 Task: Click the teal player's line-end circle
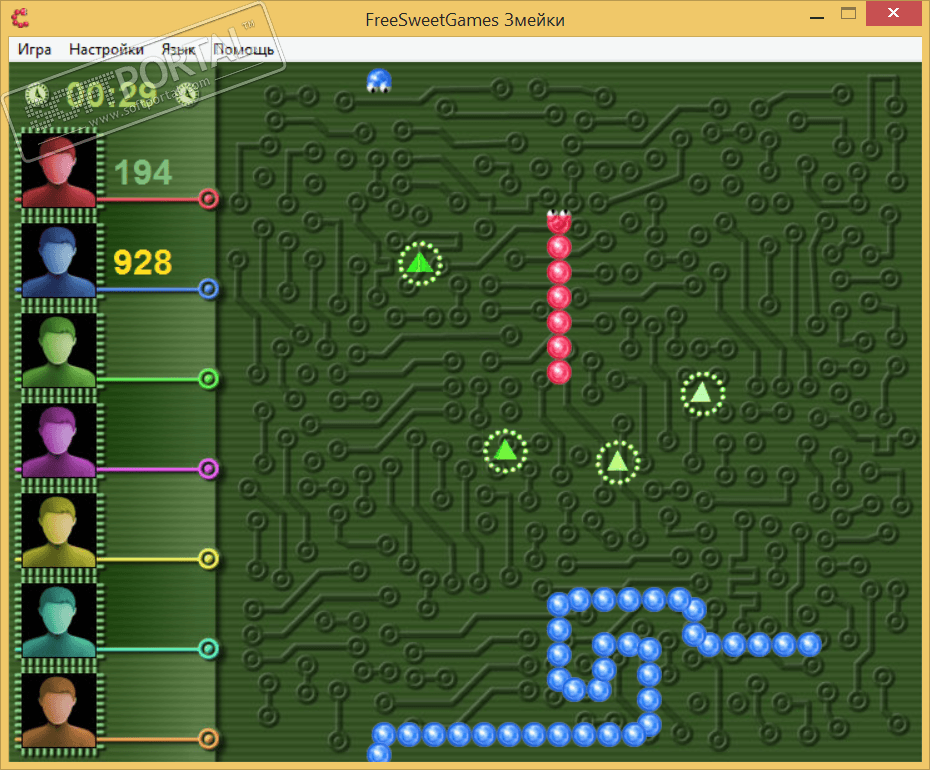coord(208,649)
